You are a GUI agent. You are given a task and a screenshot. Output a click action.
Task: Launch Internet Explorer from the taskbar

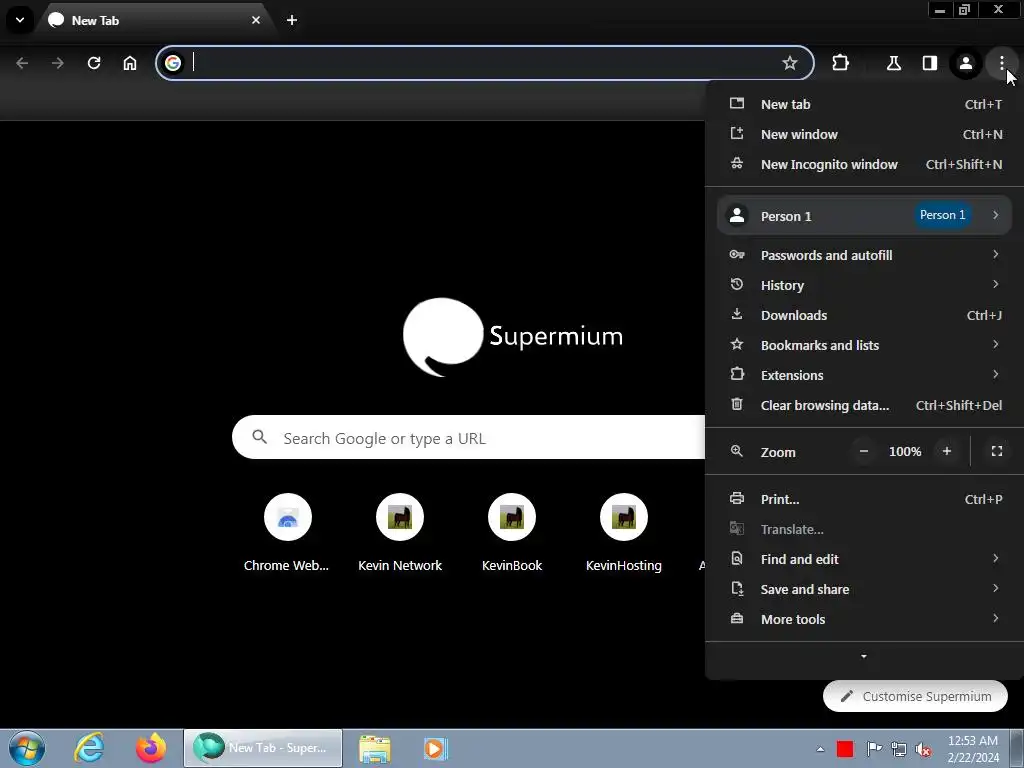(89, 748)
